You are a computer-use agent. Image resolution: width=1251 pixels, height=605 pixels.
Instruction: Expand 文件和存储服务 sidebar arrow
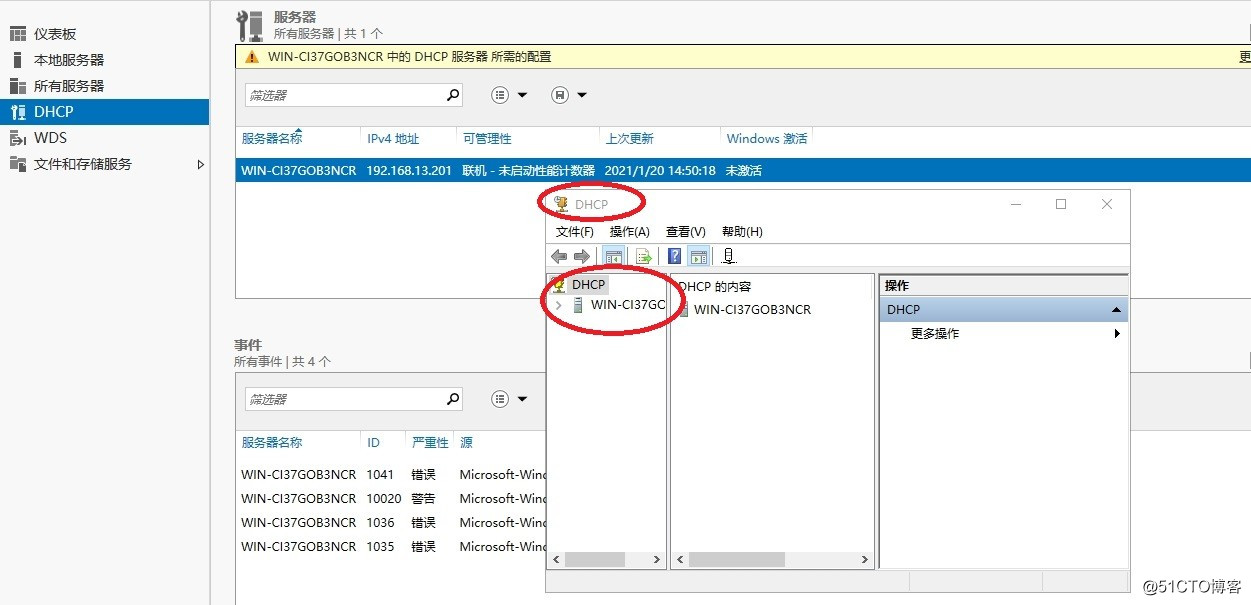pos(200,164)
